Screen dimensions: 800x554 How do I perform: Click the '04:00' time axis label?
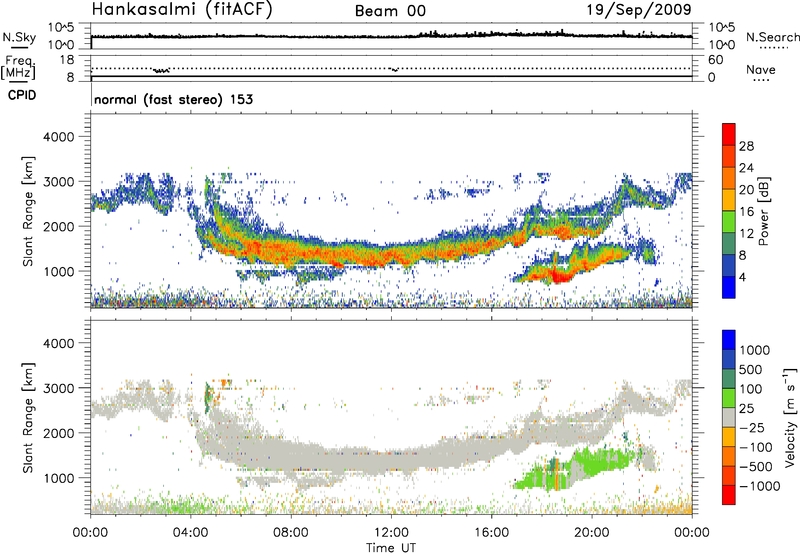[x=190, y=533]
